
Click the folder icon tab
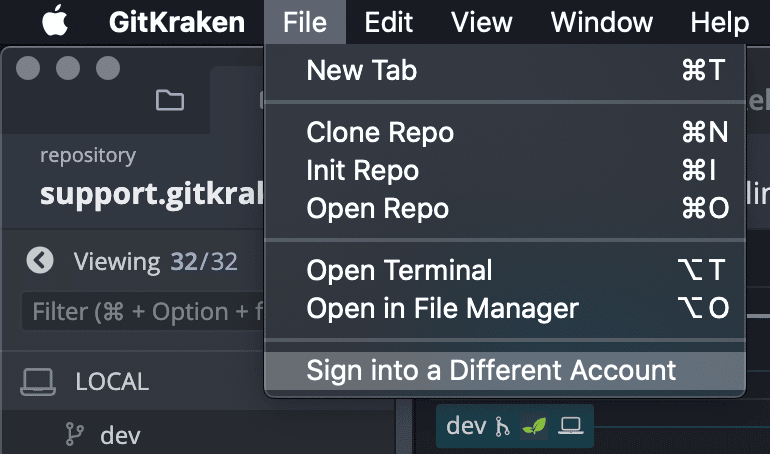point(170,99)
